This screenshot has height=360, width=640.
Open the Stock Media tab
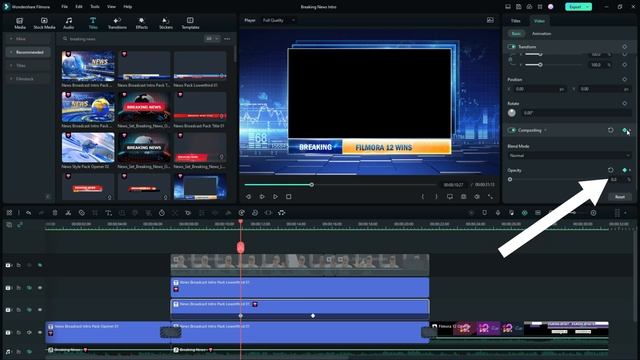(44, 23)
